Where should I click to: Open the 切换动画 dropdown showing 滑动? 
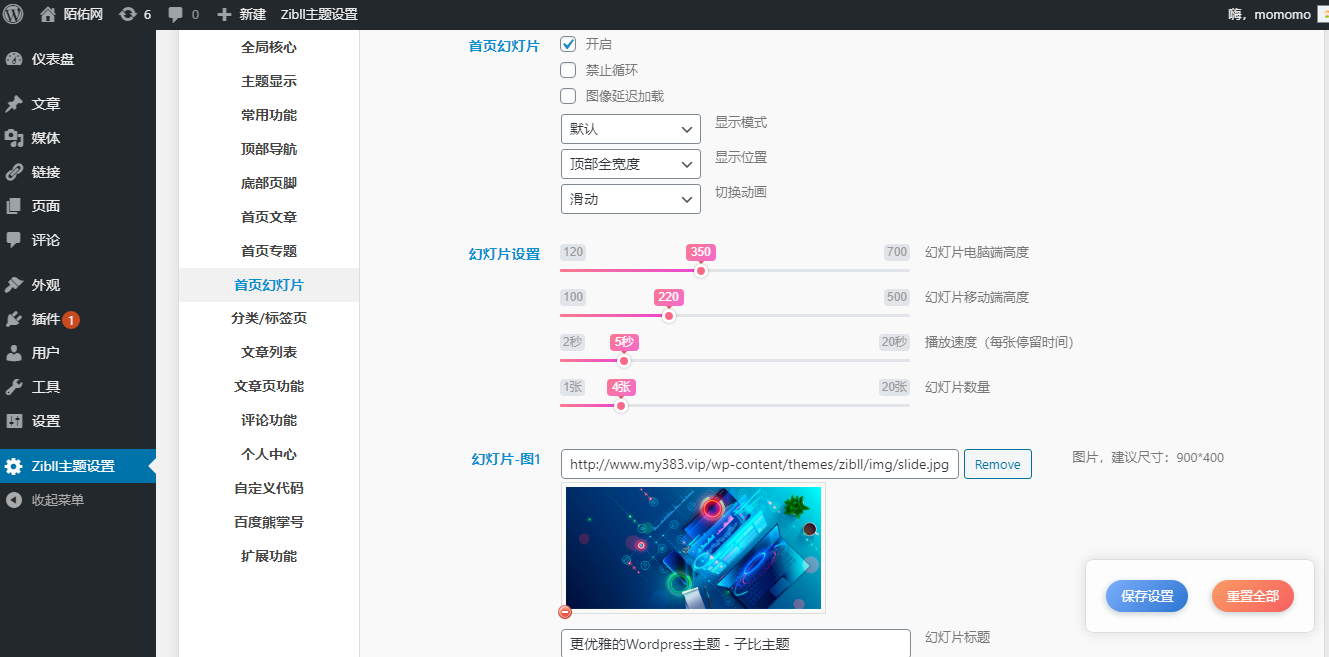pos(630,199)
